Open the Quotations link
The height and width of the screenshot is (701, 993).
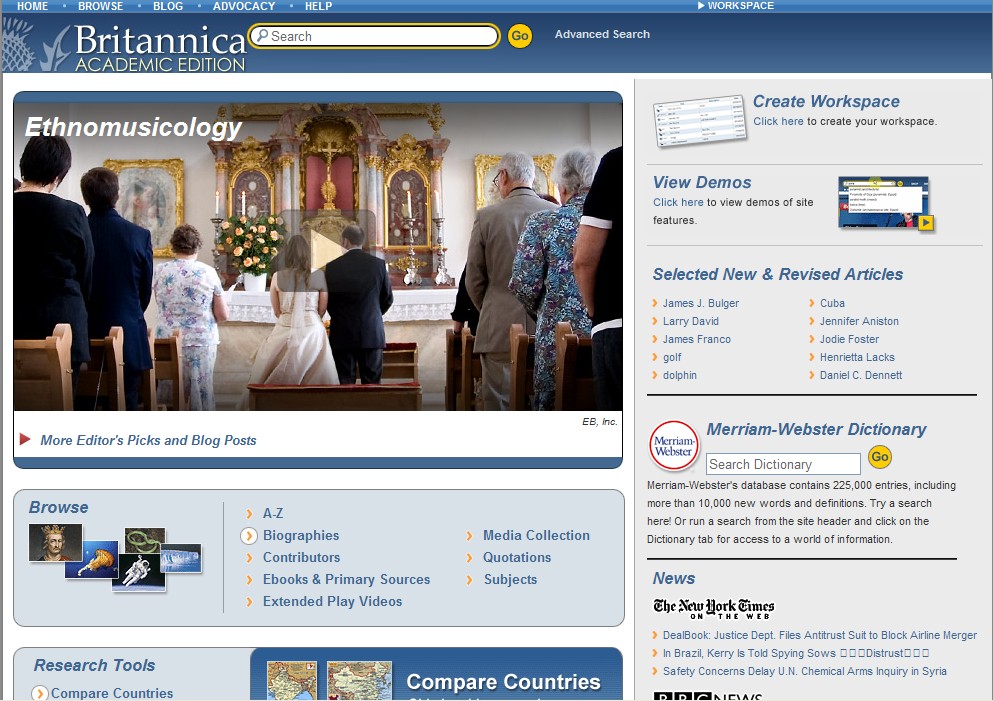517,557
